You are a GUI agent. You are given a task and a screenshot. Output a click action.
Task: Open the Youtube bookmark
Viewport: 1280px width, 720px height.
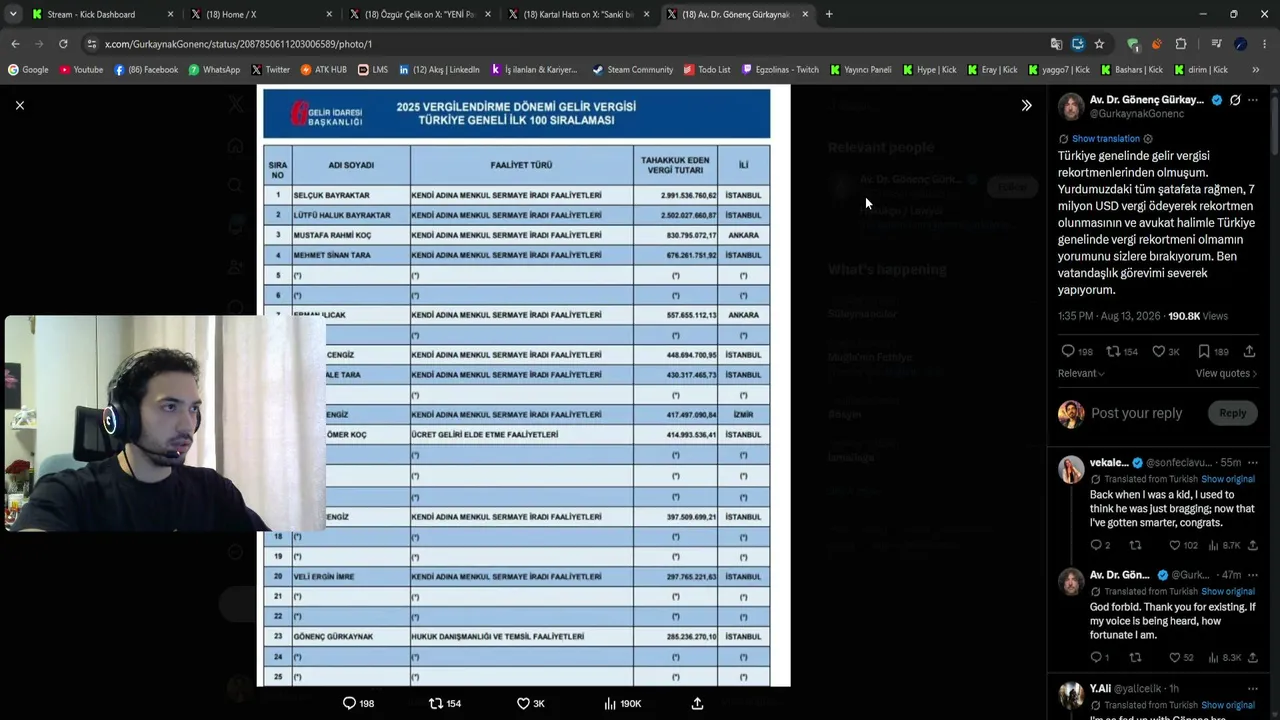click(x=81, y=70)
